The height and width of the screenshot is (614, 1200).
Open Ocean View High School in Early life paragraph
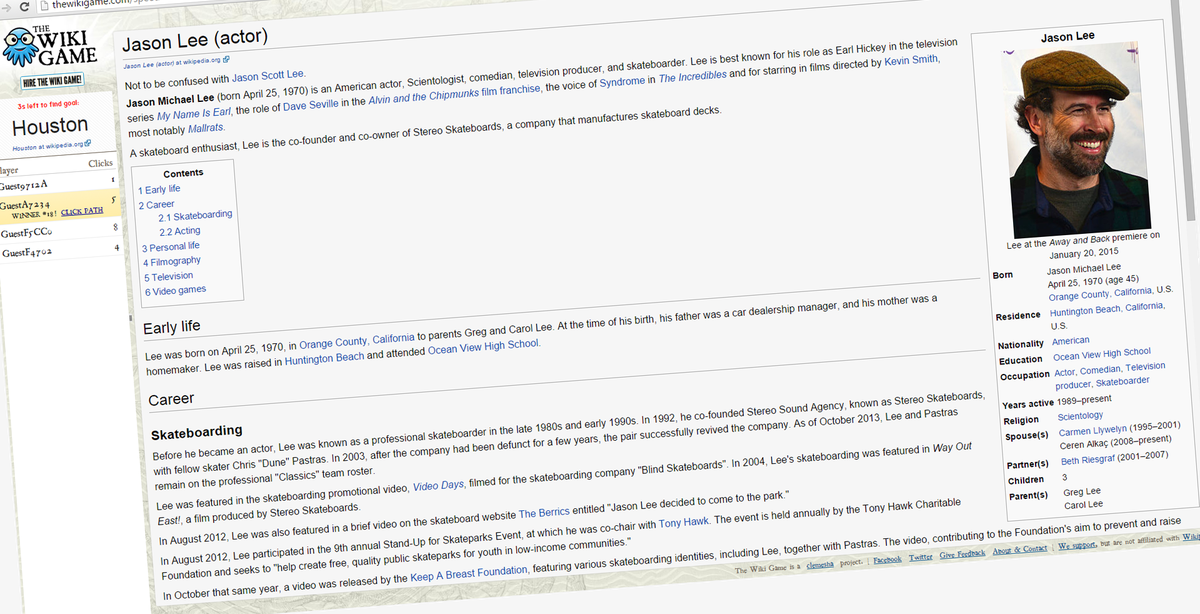coord(483,346)
